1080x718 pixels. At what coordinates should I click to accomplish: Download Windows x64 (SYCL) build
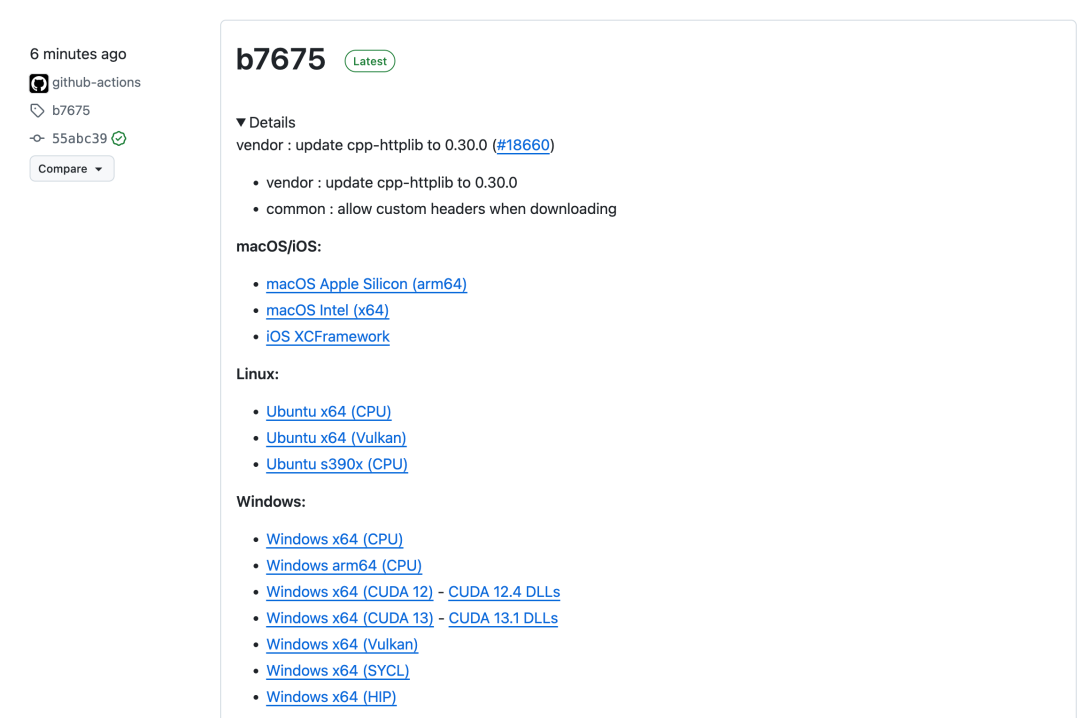[337, 671]
